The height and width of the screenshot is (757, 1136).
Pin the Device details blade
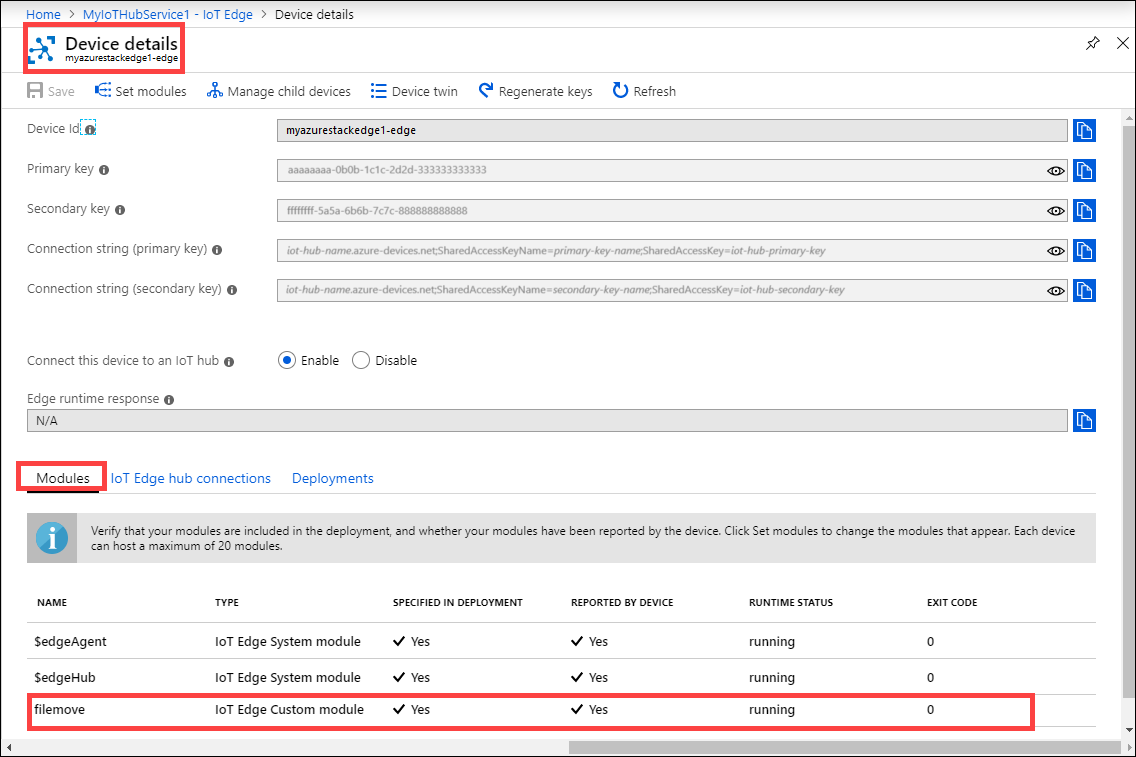pyautogui.click(x=1092, y=44)
